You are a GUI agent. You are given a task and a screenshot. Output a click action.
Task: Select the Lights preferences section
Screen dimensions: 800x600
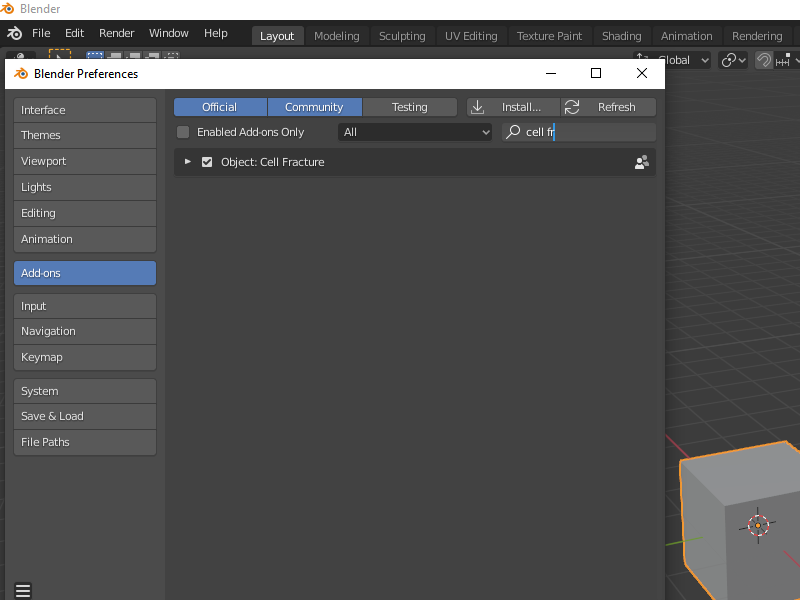pyautogui.click(x=85, y=188)
